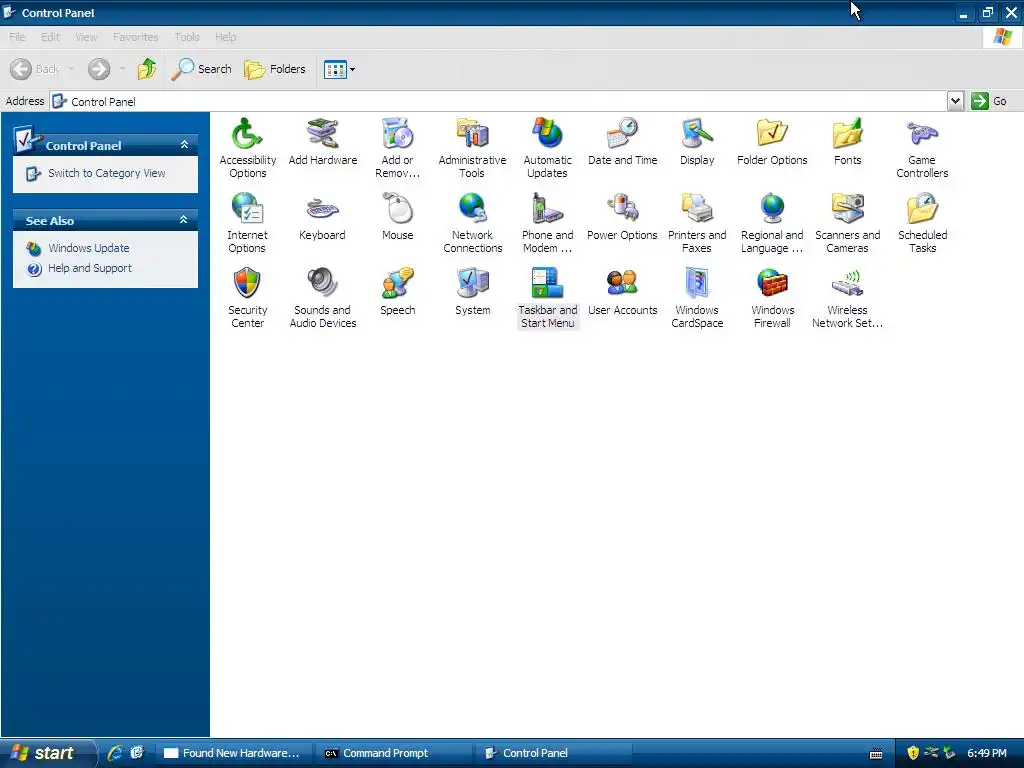Click the Search toolbar button
The height and width of the screenshot is (768, 1024).
pos(201,69)
